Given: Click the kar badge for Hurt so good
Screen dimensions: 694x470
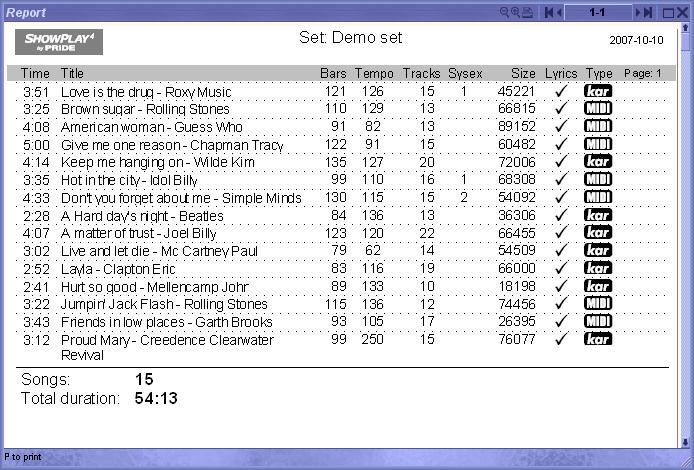Looking at the screenshot, I should pos(598,286).
